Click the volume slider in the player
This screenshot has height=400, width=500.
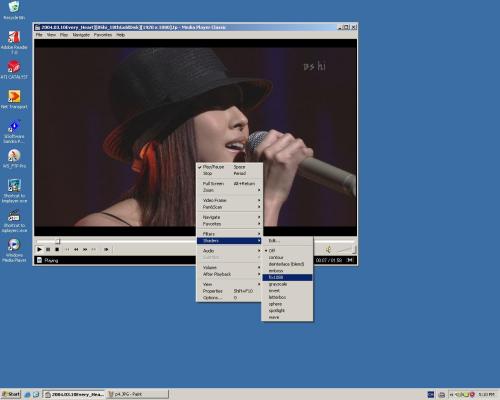pos(346,249)
